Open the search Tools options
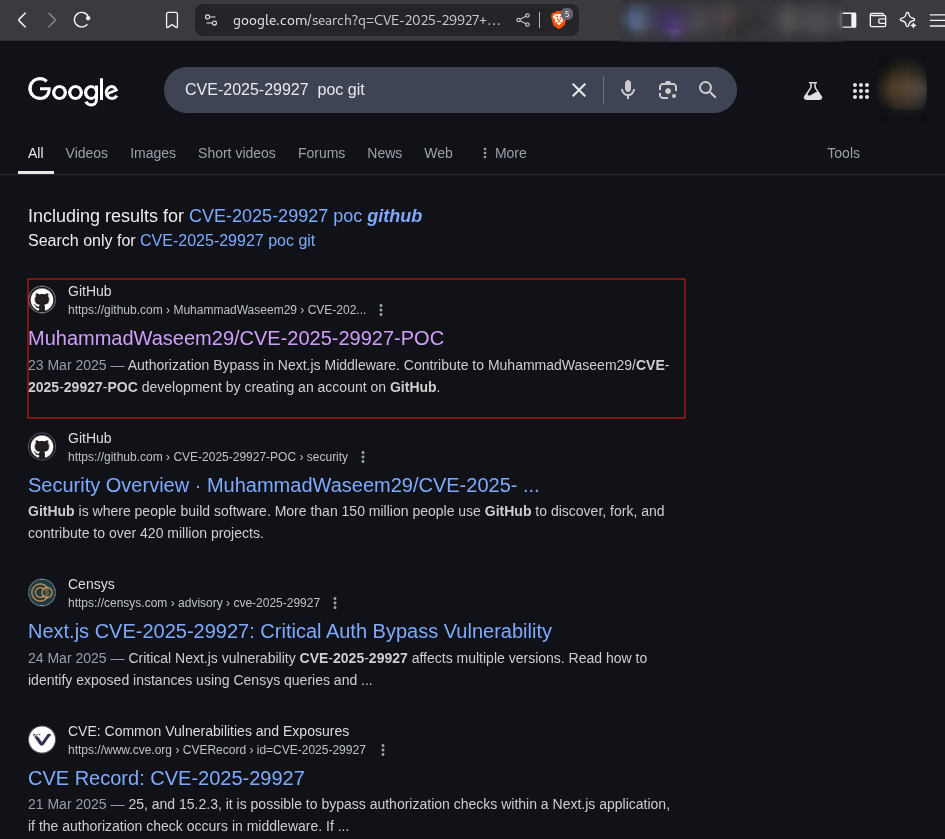The image size is (945, 839). (843, 153)
